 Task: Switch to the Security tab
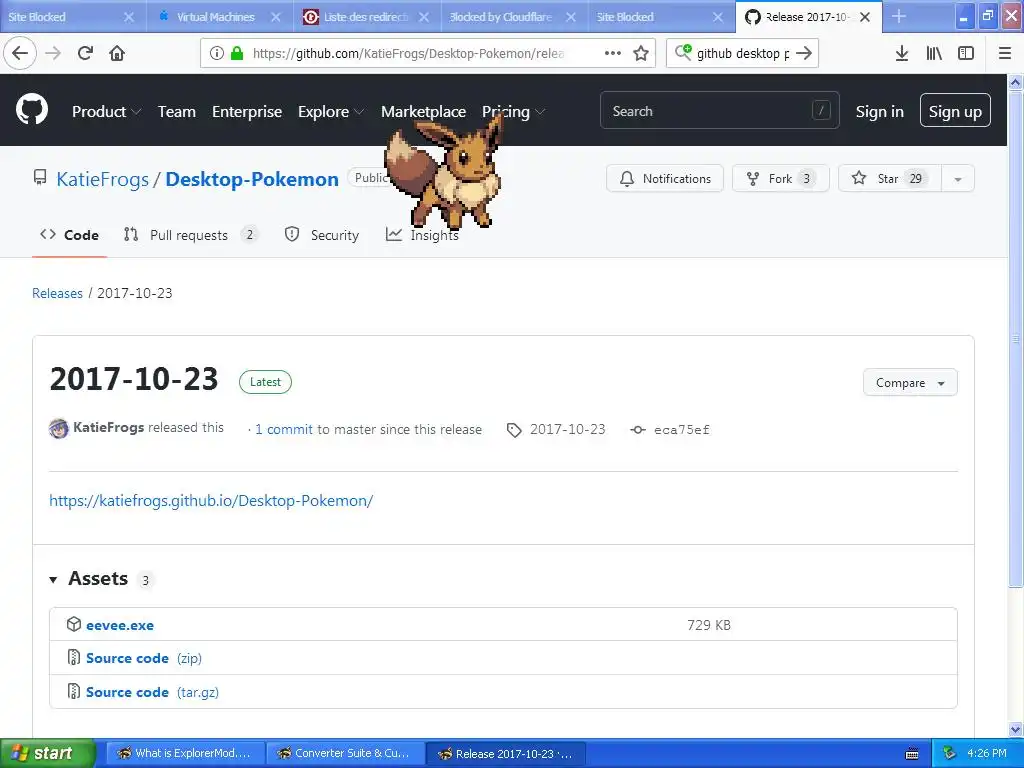click(322, 235)
